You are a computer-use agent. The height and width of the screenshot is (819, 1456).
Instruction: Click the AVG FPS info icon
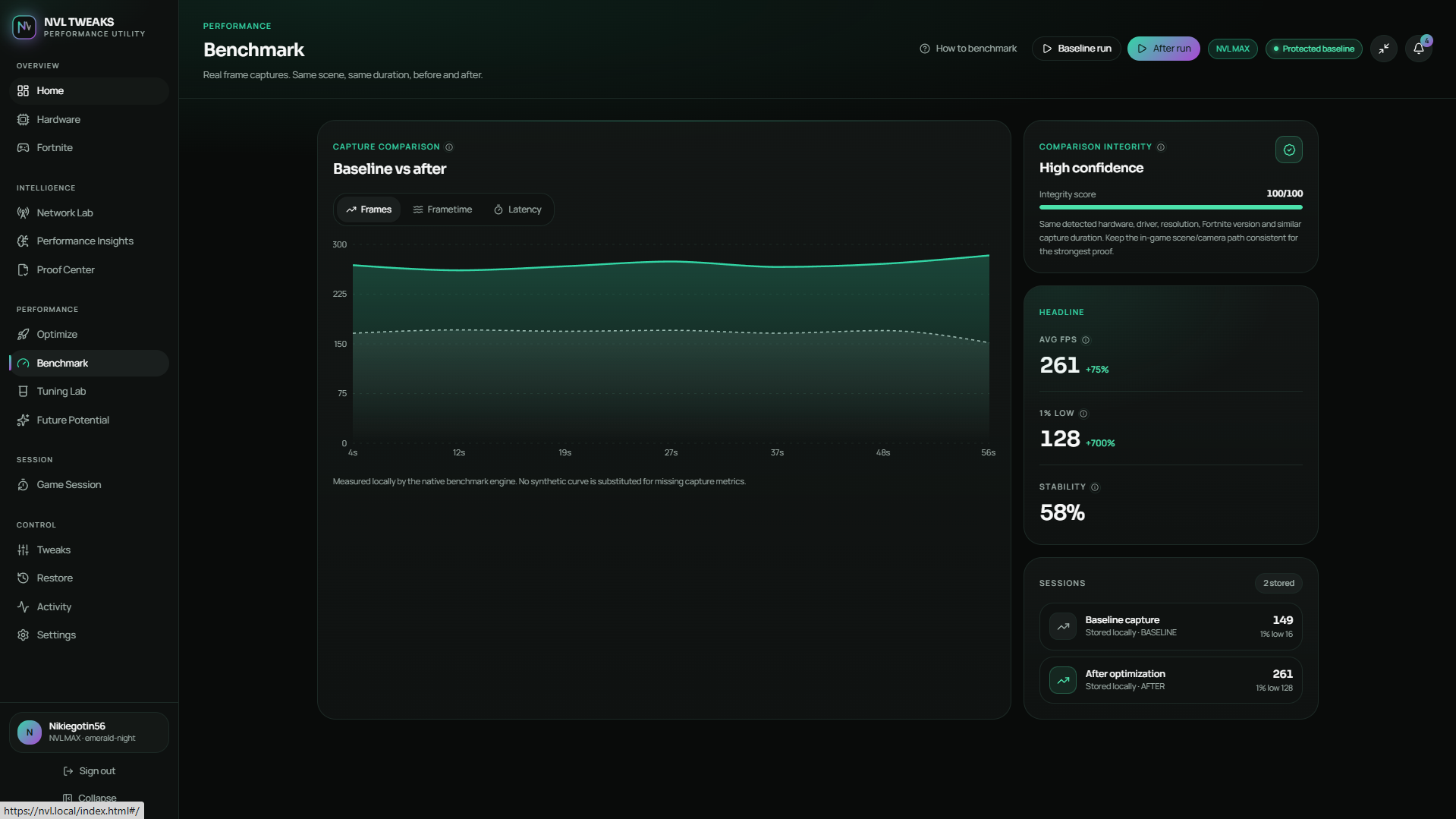tap(1086, 340)
